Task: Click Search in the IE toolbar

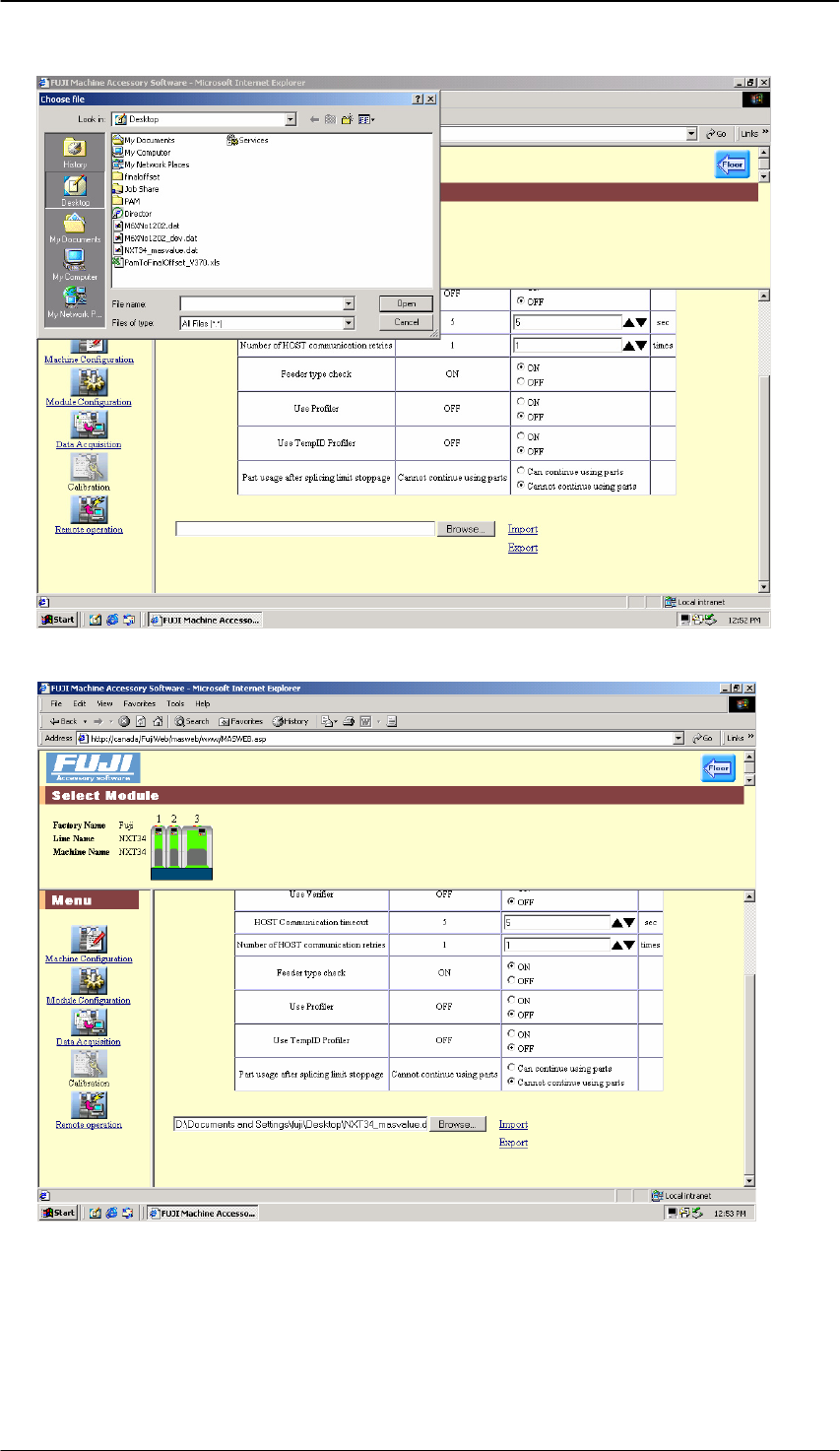Action: click(191, 721)
